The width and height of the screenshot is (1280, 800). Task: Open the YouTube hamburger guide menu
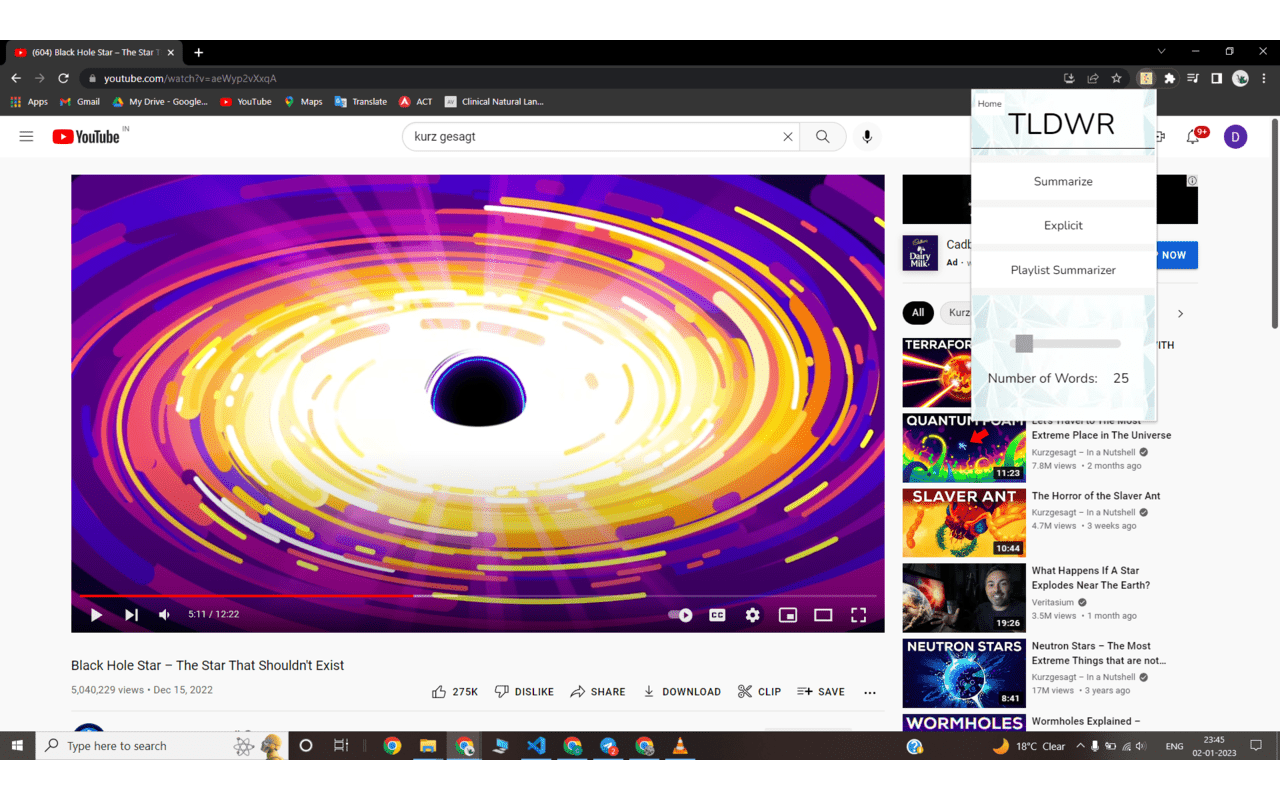pyautogui.click(x=27, y=137)
